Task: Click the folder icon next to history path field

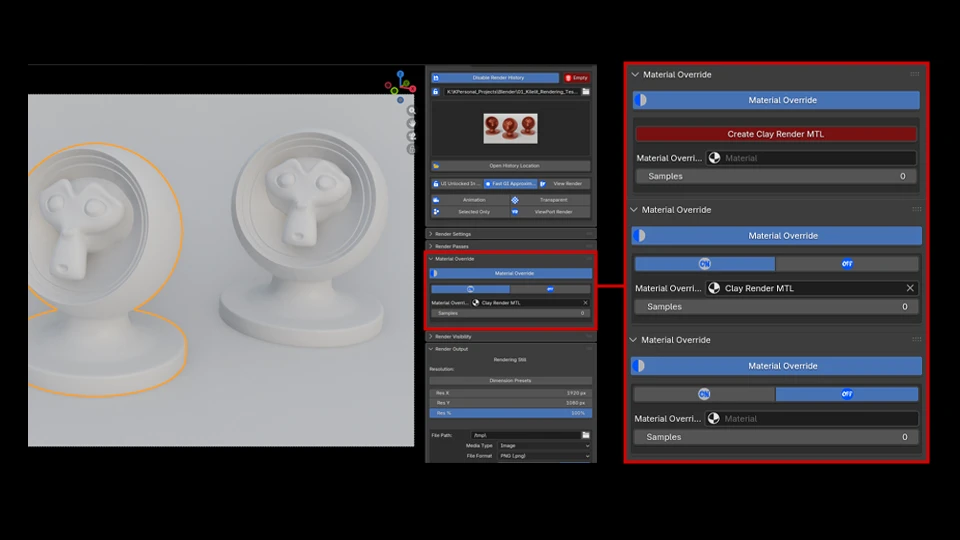Action: click(x=586, y=92)
